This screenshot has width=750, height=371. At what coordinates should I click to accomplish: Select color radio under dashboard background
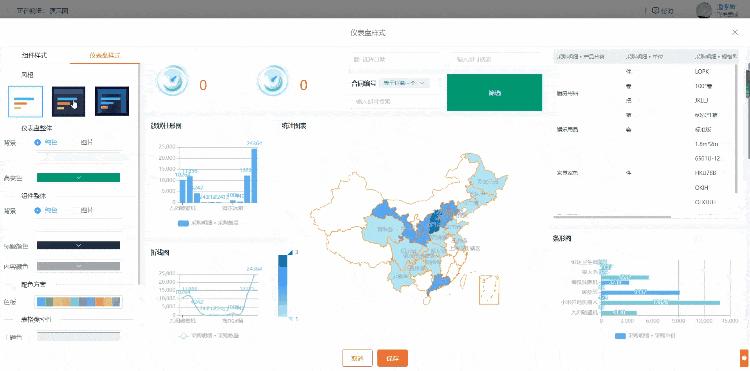pos(38,142)
